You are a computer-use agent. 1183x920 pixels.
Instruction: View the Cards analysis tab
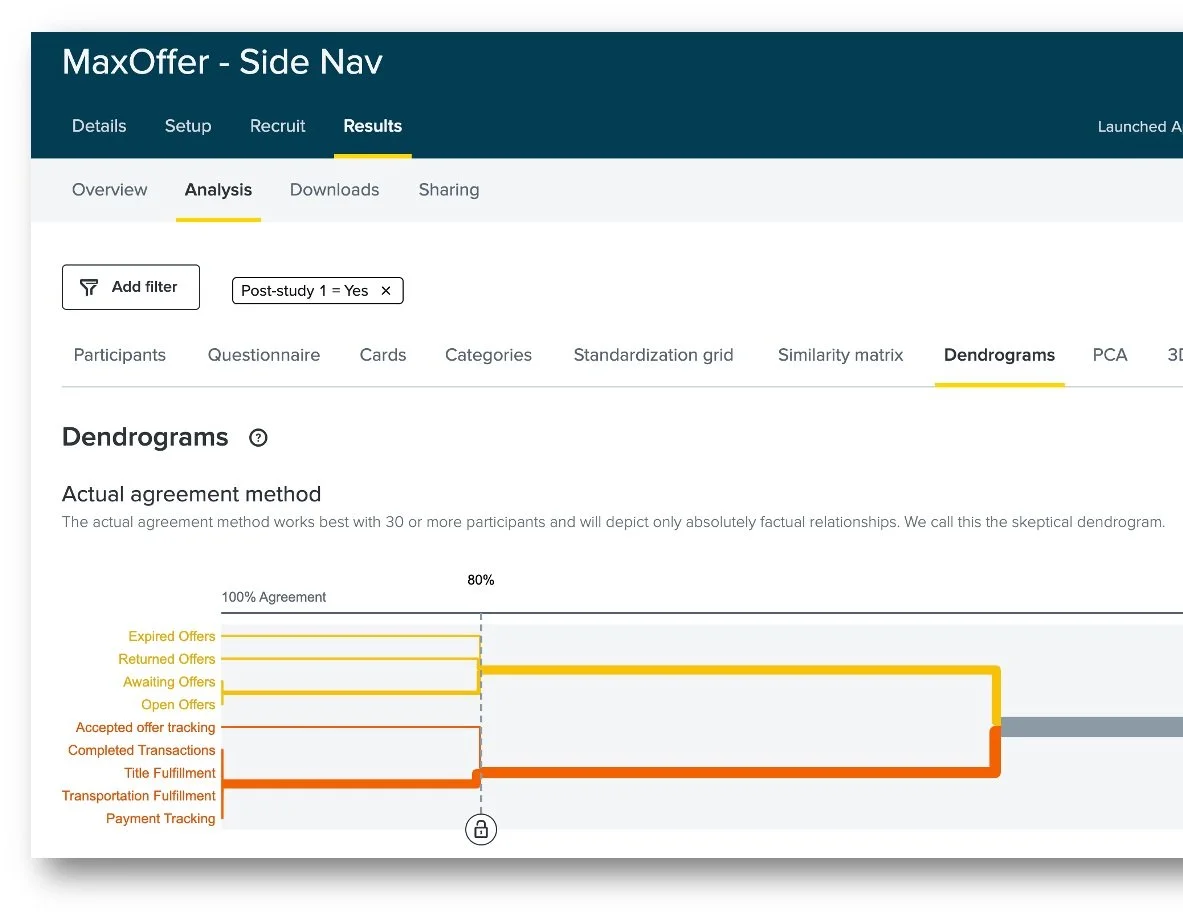[383, 355]
